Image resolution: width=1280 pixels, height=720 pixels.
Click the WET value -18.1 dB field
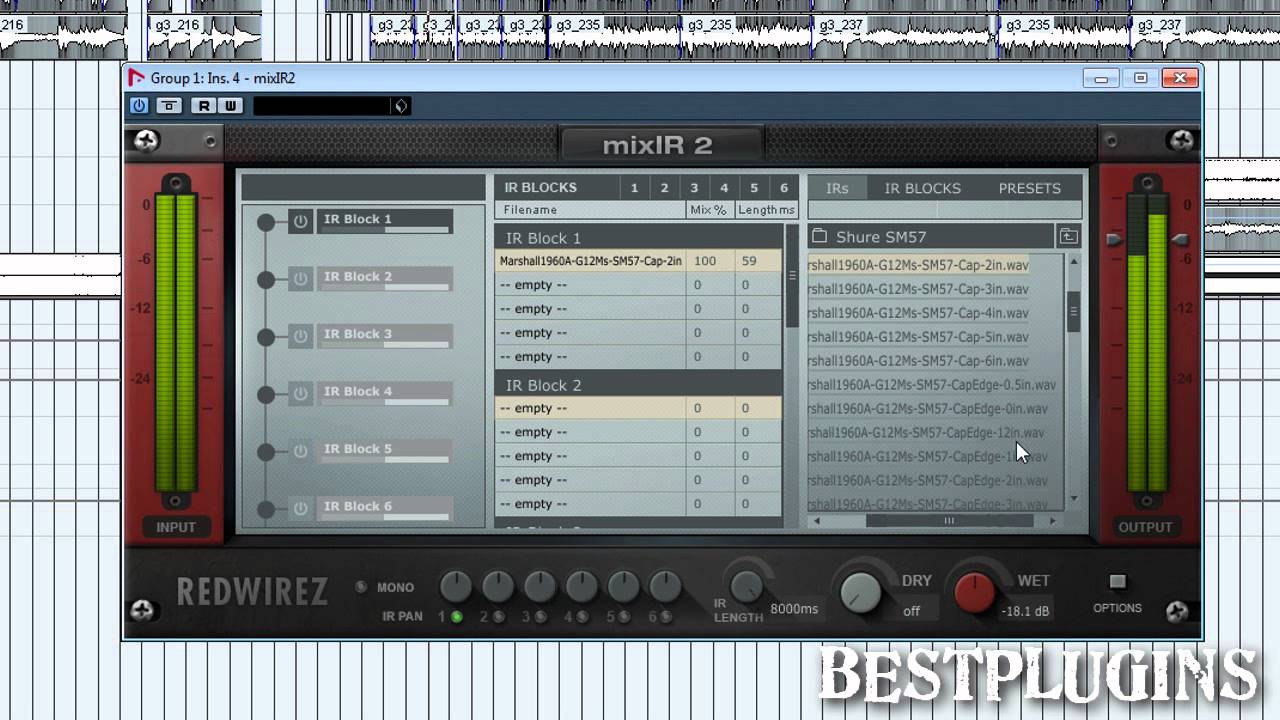point(1025,611)
